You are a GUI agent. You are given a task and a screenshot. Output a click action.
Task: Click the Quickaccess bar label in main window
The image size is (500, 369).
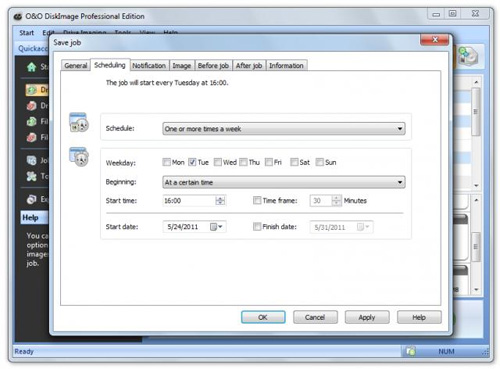pyautogui.click(x=33, y=49)
